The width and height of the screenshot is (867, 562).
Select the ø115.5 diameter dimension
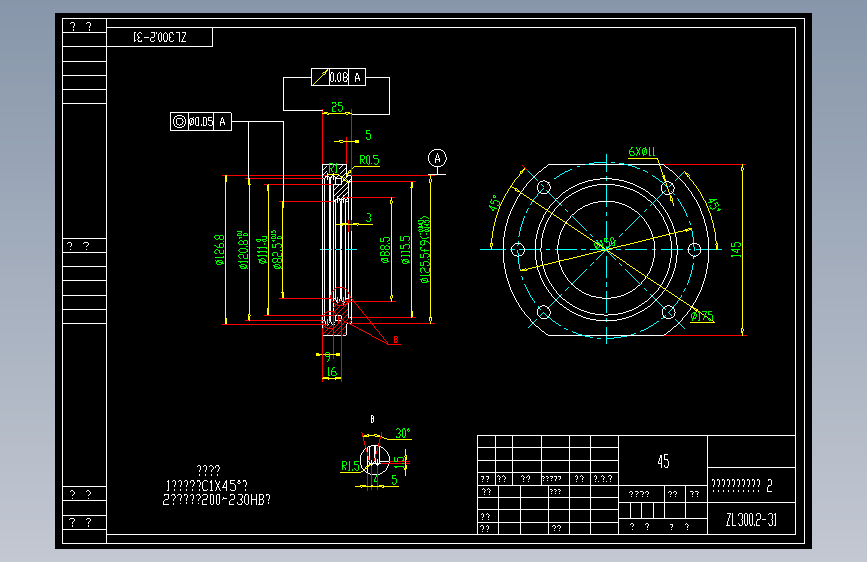coord(406,250)
